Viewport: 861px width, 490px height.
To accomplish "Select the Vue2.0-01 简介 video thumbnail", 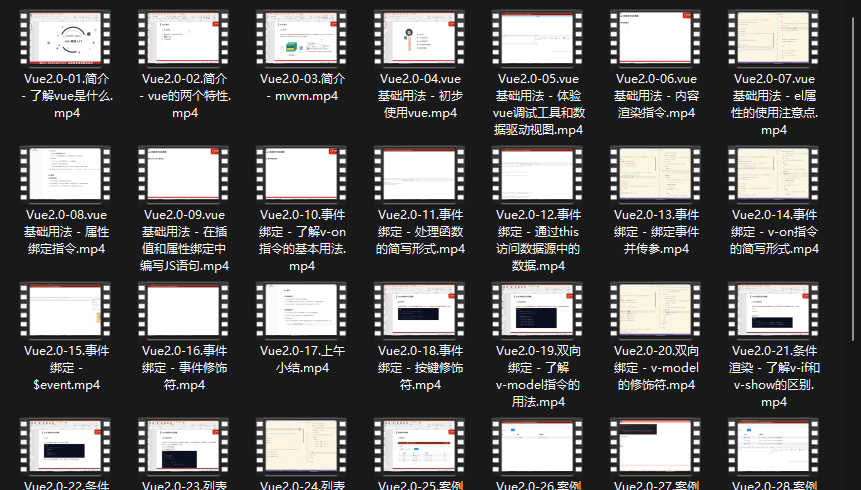I will pos(67,37).
